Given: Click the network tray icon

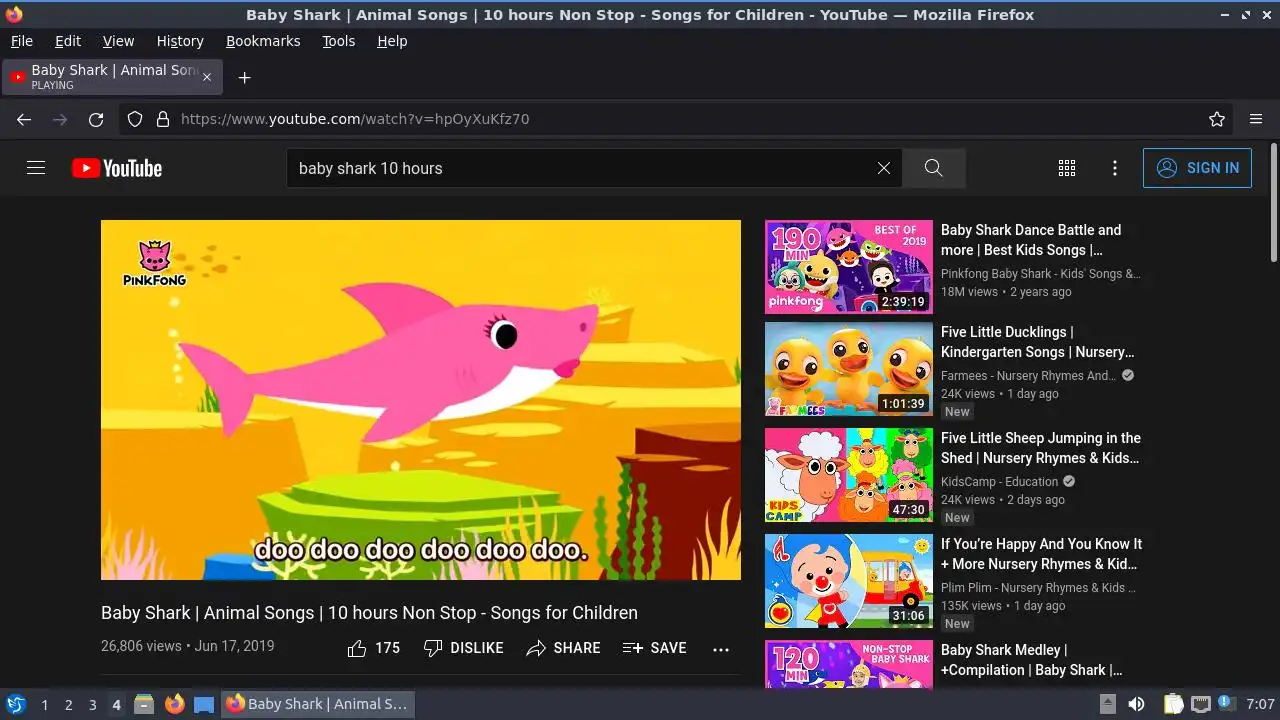Looking at the screenshot, I should click(x=1201, y=704).
